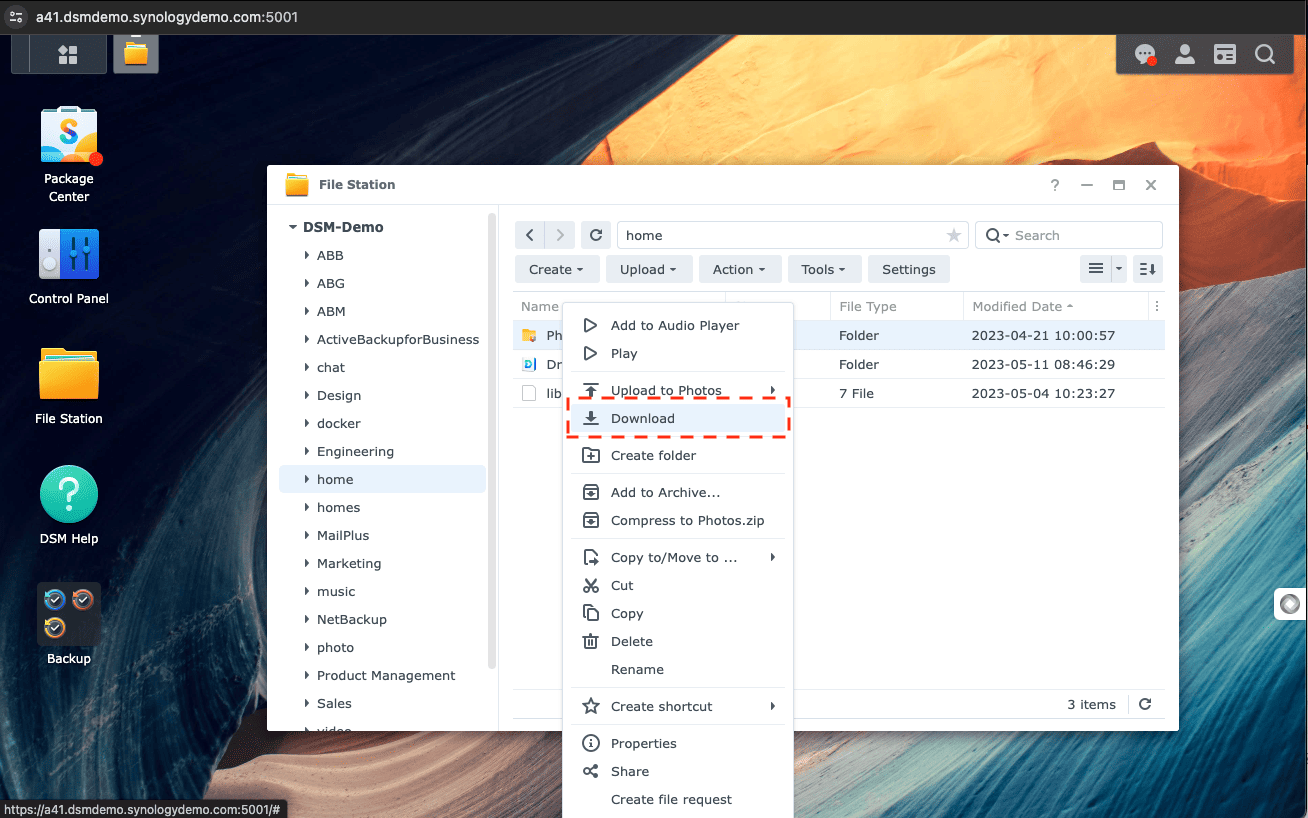The image size is (1308, 818).
Task: Open File Station help question mark
Action: (x=1055, y=185)
